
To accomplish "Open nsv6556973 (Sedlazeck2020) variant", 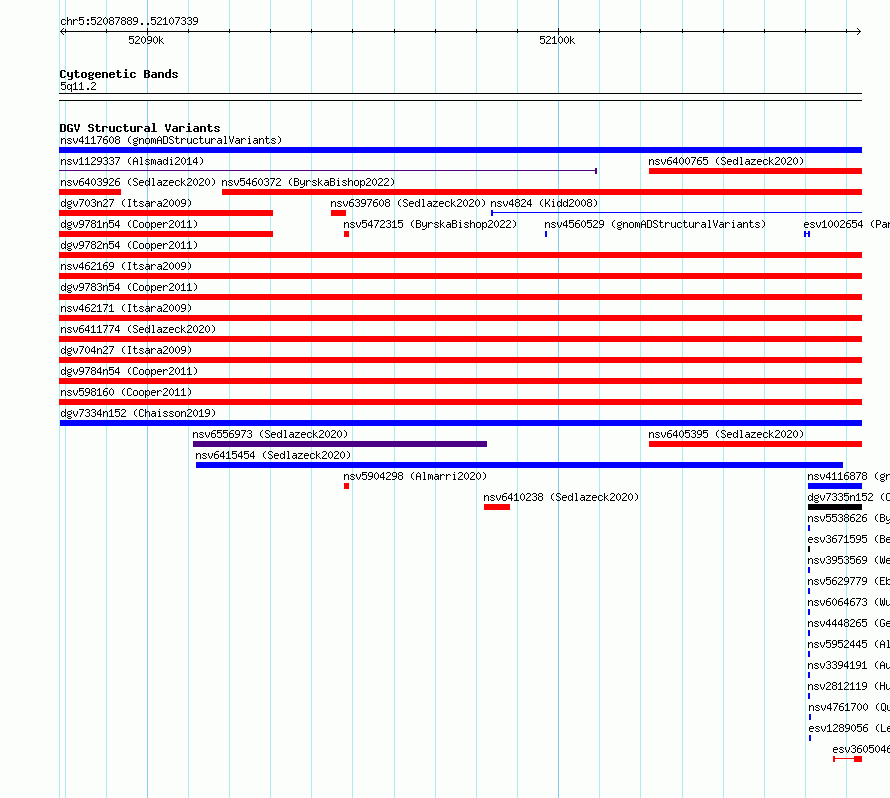I will tap(270, 434).
